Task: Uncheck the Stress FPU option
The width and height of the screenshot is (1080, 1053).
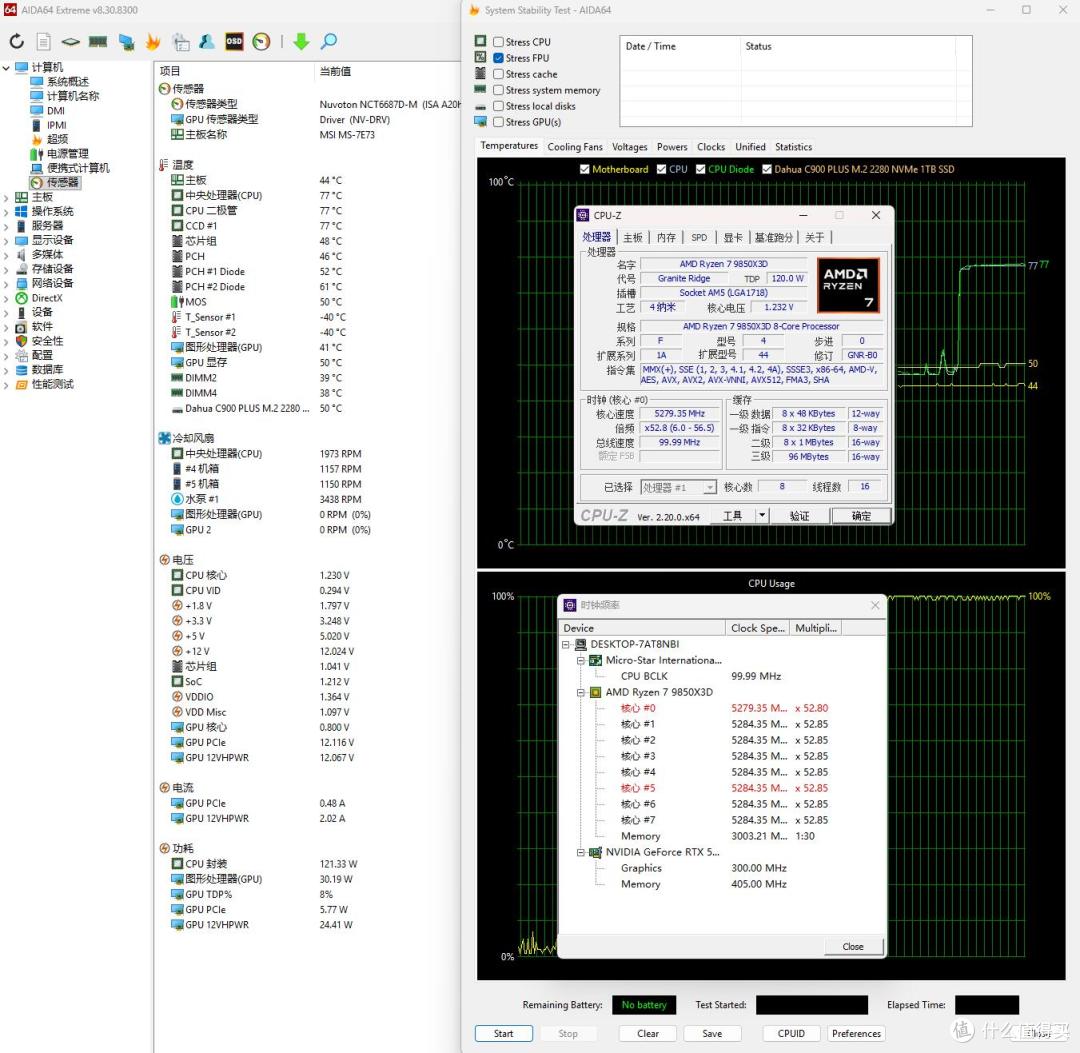Action: click(x=499, y=58)
